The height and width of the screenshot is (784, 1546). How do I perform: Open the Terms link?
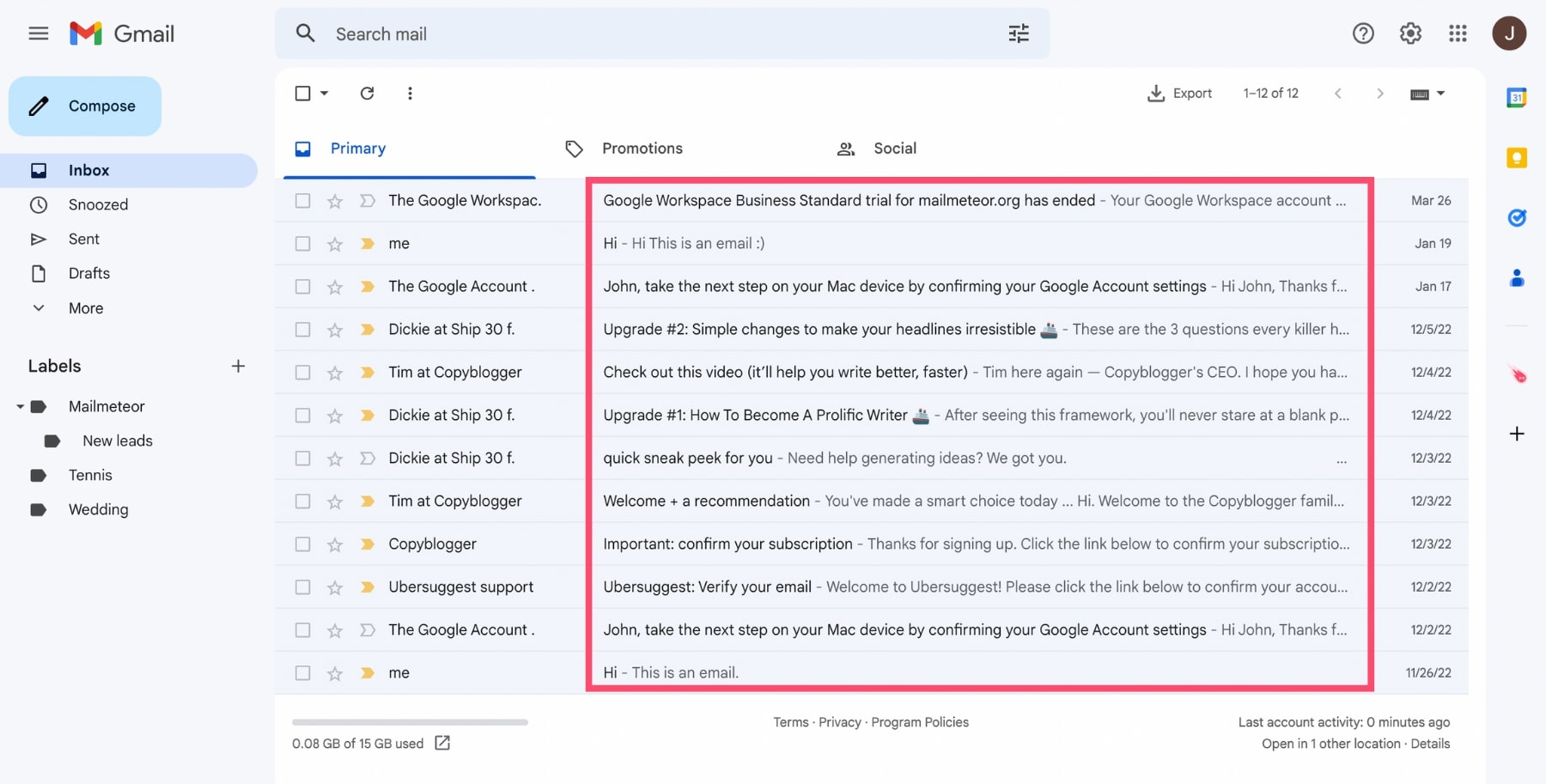tap(790, 722)
